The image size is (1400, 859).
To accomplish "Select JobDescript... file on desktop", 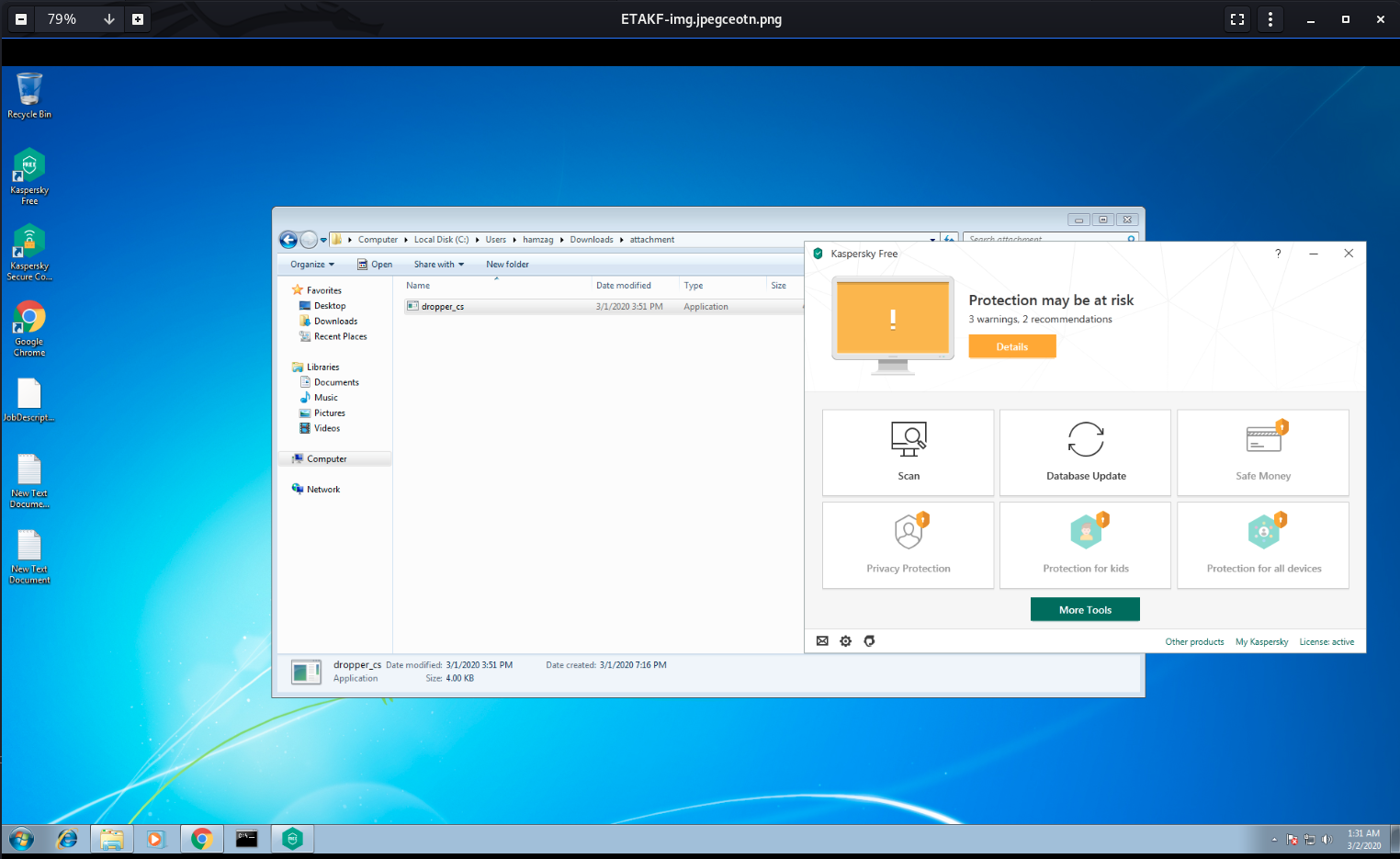I will (x=29, y=401).
